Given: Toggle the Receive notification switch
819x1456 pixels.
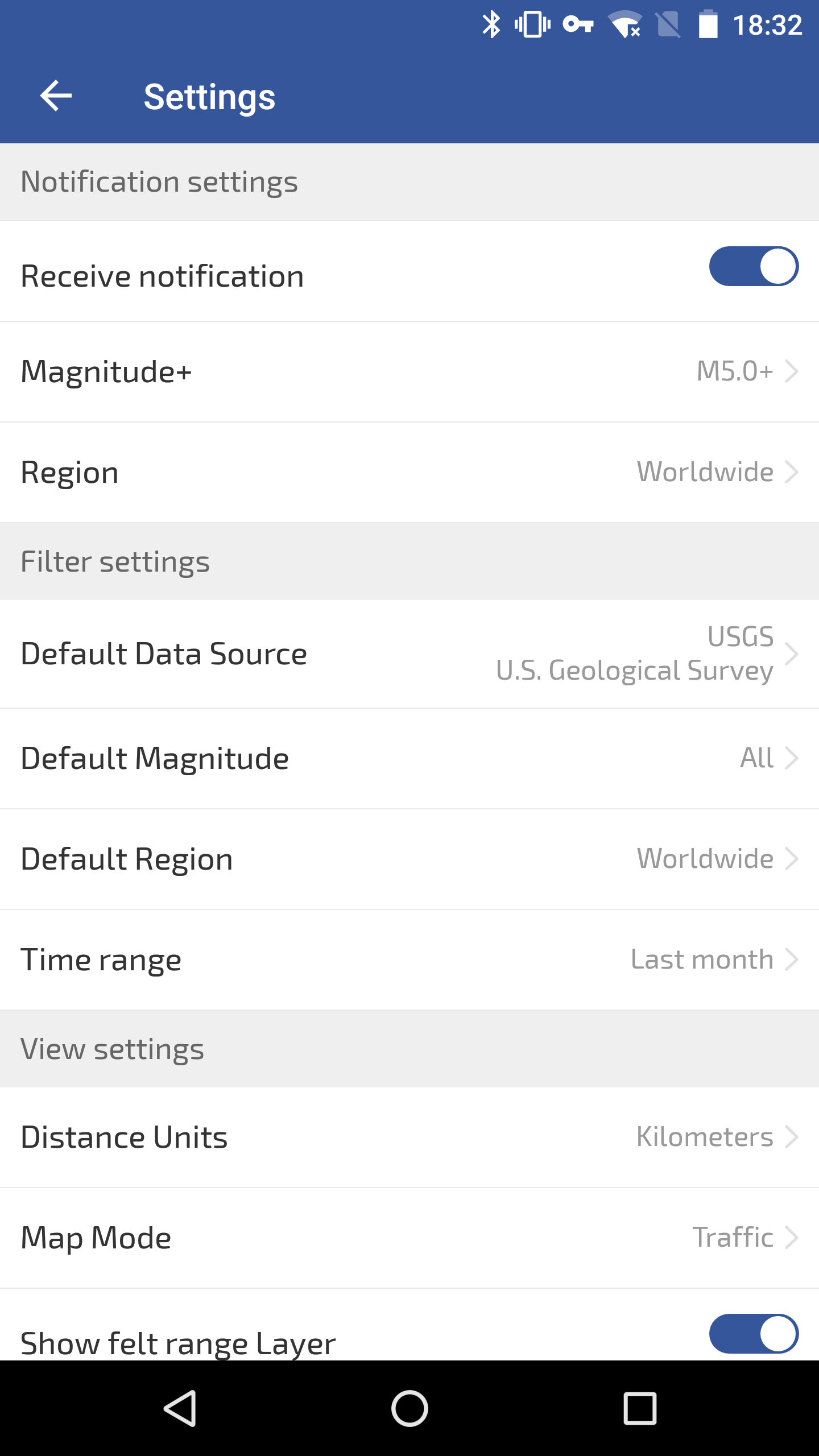Looking at the screenshot, I should coord(753,266).
